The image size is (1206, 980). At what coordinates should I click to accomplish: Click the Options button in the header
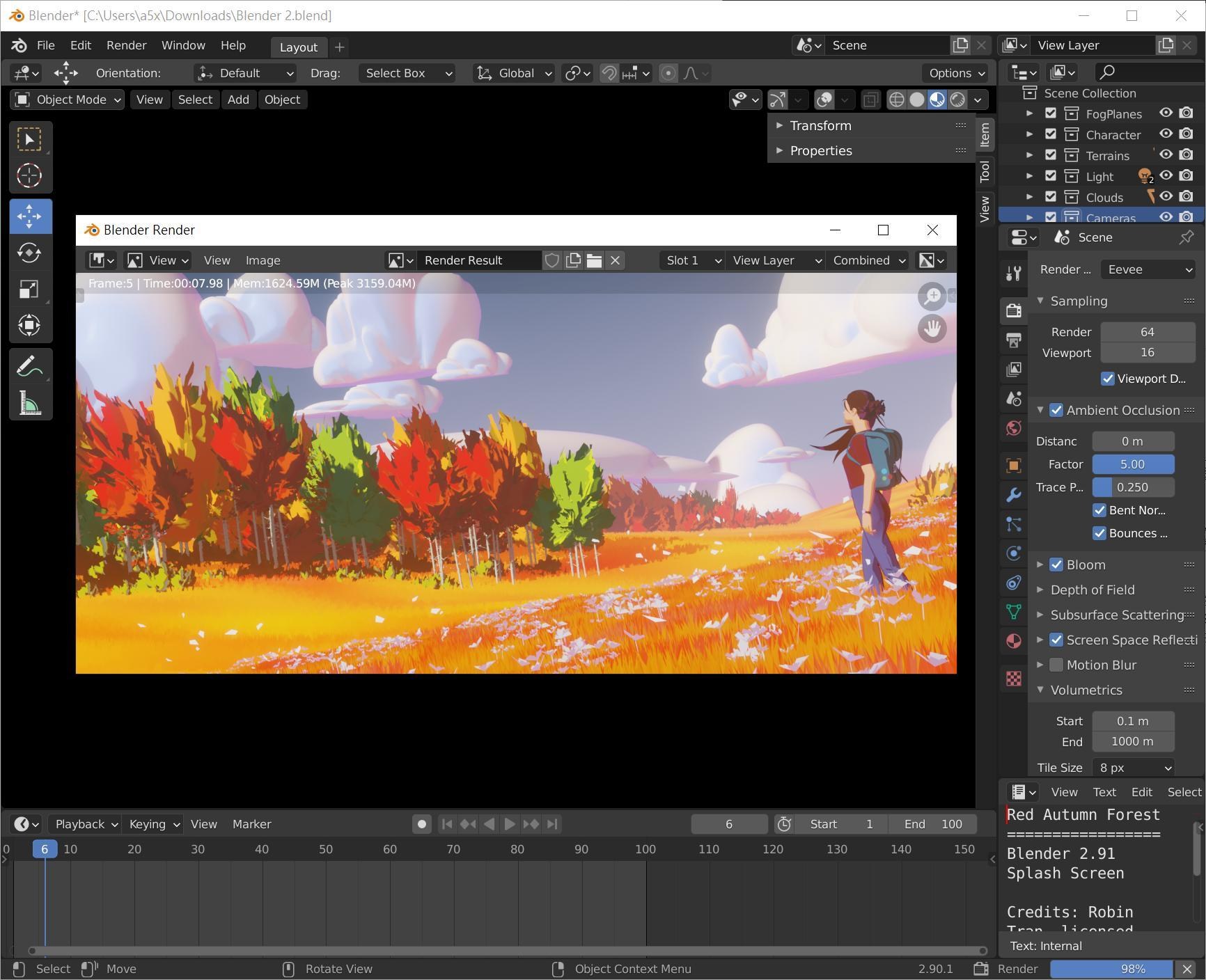[x=955, y=74]
